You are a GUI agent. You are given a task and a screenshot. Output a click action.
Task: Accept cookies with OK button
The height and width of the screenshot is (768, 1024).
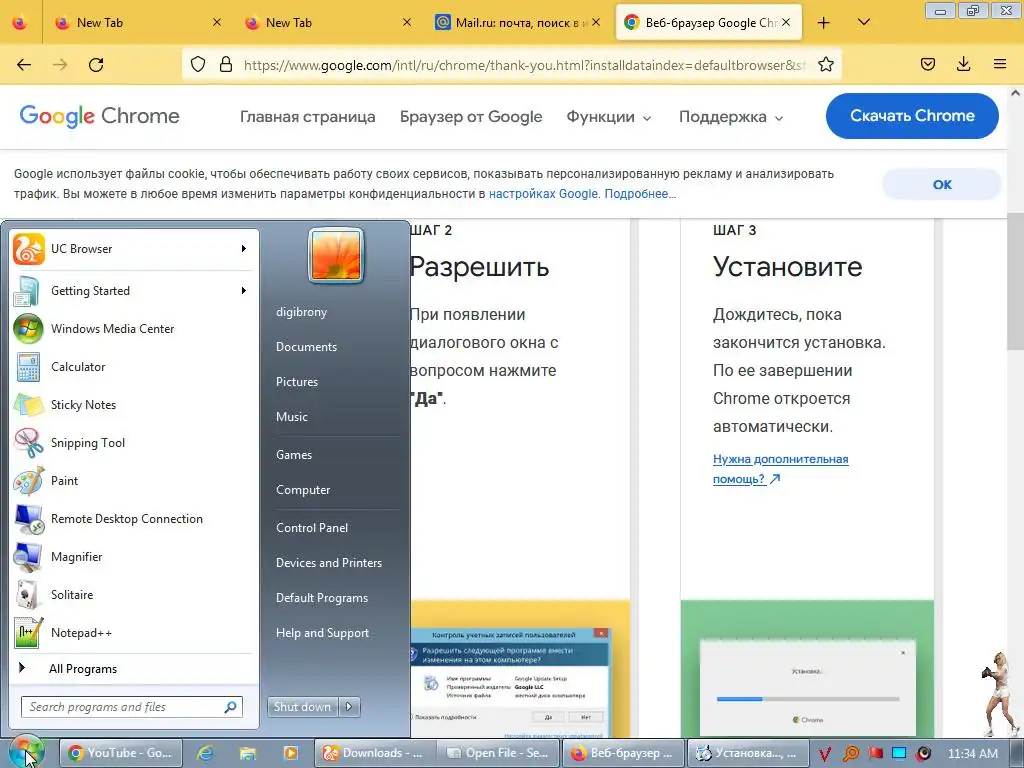click(941, 184)
